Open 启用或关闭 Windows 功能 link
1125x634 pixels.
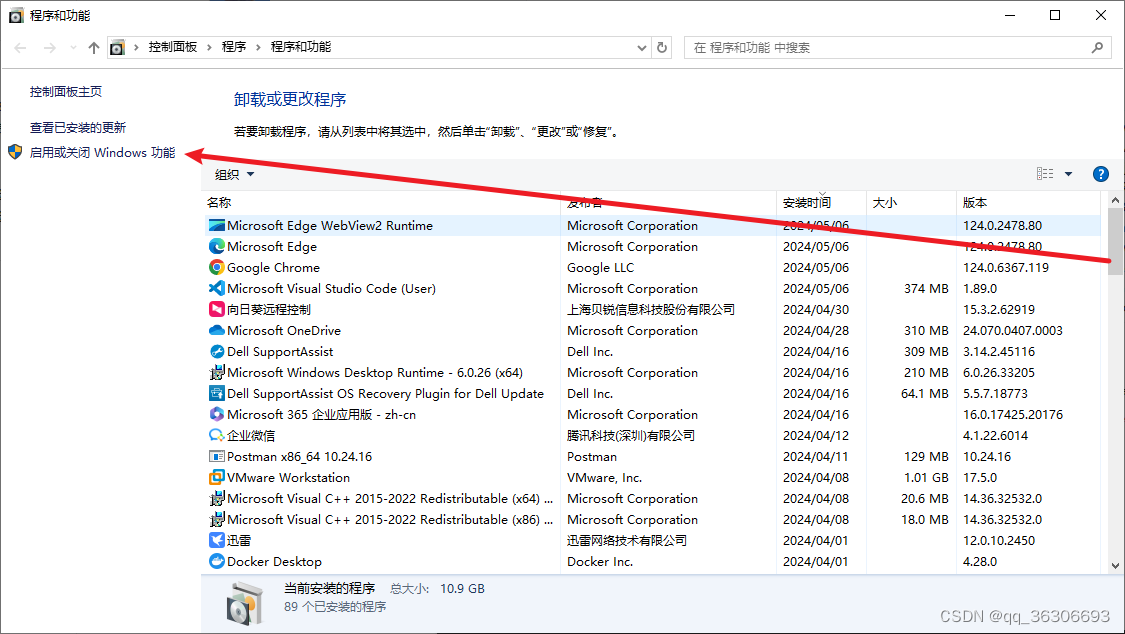pyautogui.click(x=102, y=152)
